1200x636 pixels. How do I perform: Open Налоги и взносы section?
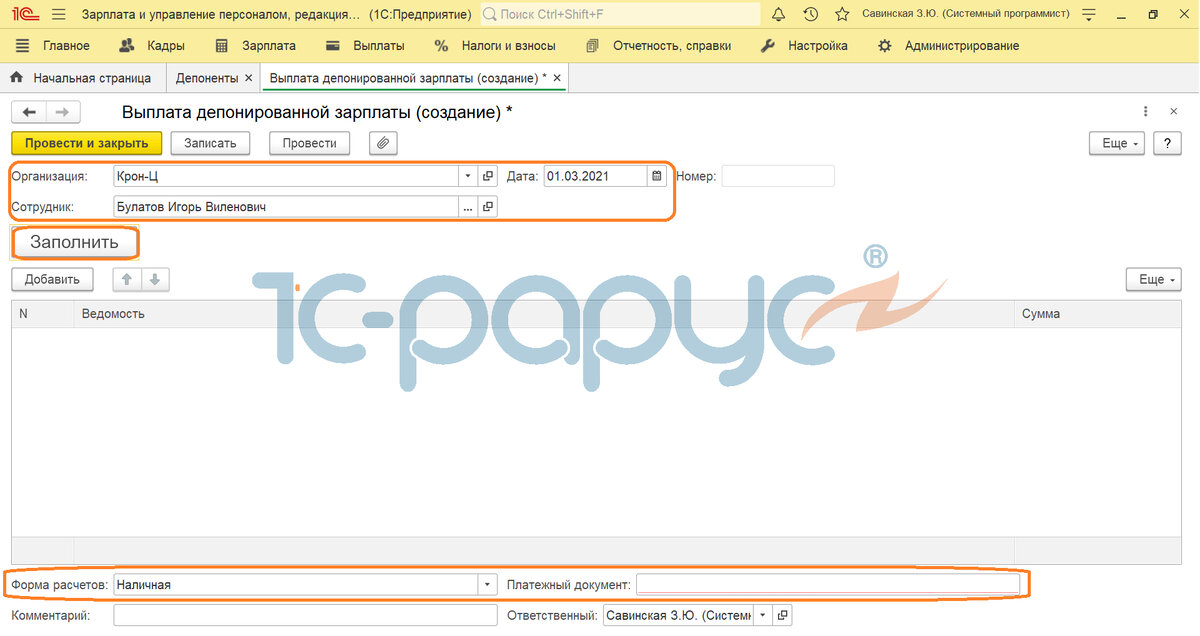(x=494, y=46)
